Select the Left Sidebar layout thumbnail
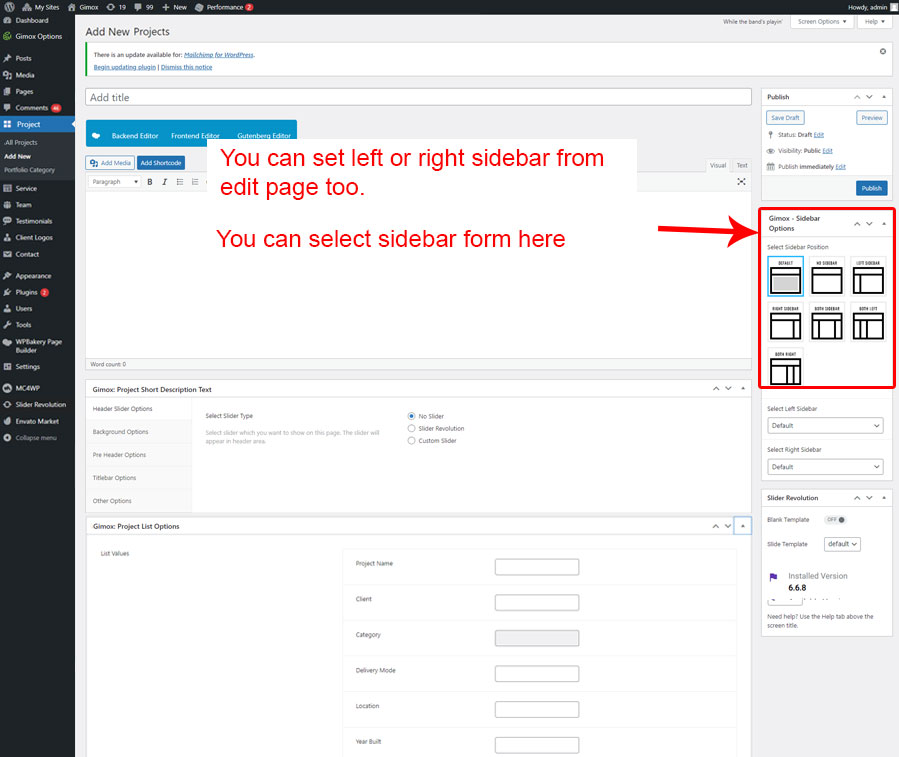Image resolution: width=899 pixels, height=757 pixels. (868, 277)
